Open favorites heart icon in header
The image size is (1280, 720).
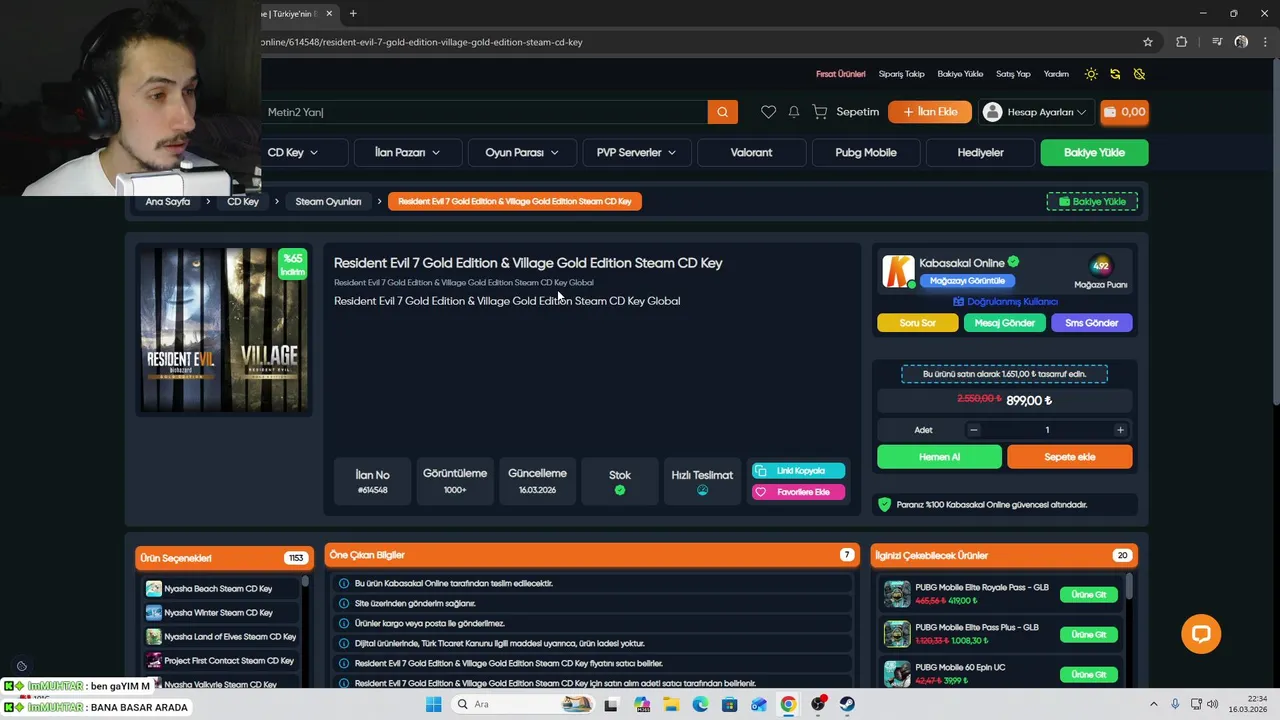pos(768,112)
